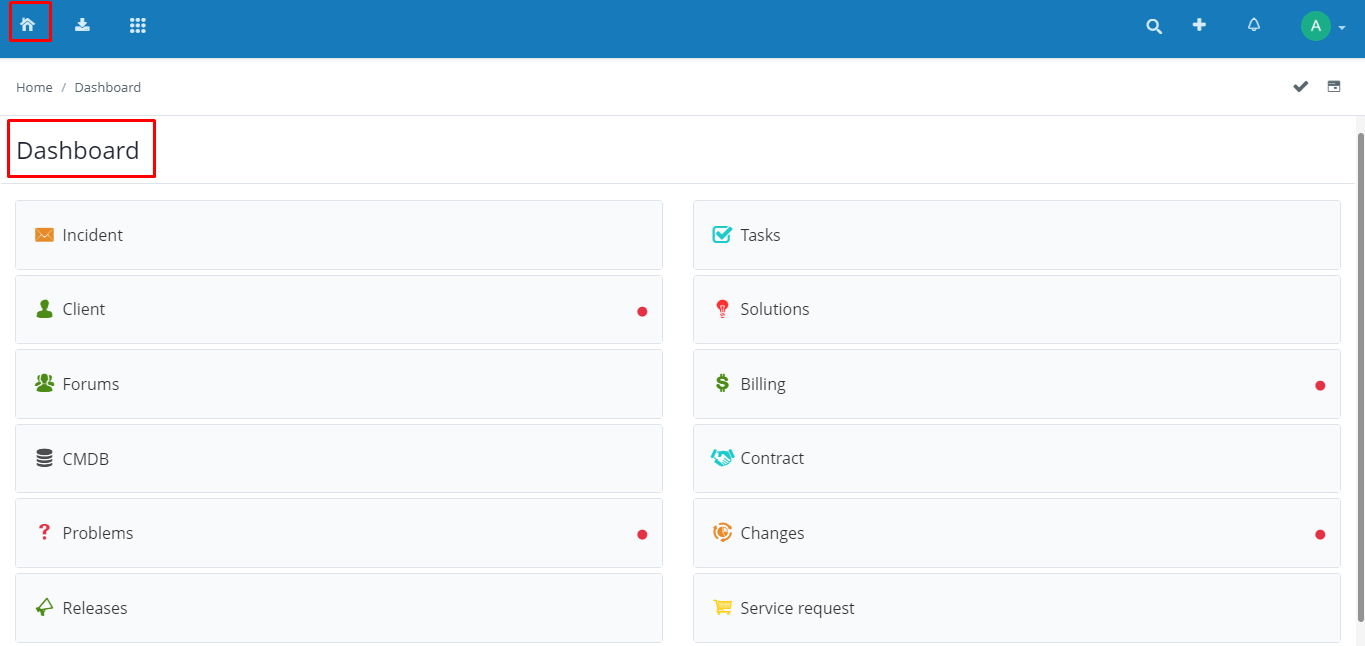Click the home icon in top bar

[28, 25]
